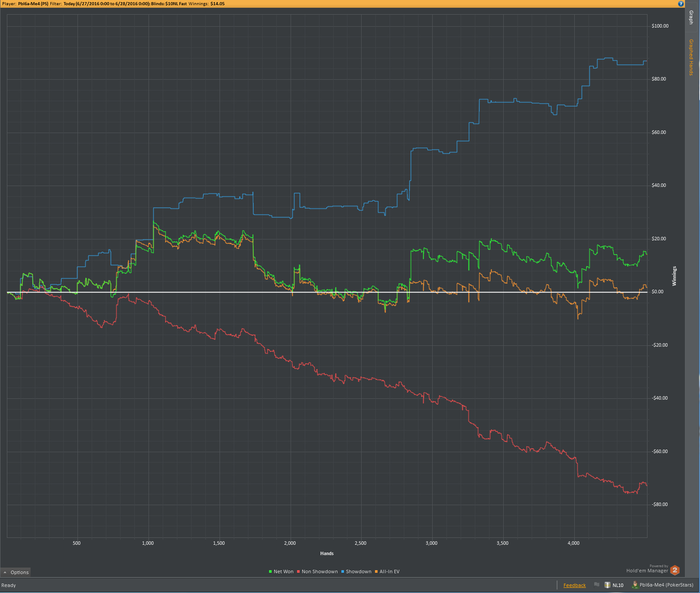Click the $80.00 y-axis label
The height and width of the screenshot is (593, 700).
coord(658,79)
